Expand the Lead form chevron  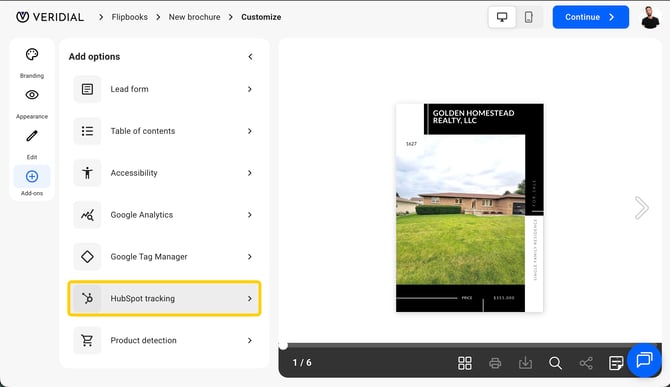250,89
